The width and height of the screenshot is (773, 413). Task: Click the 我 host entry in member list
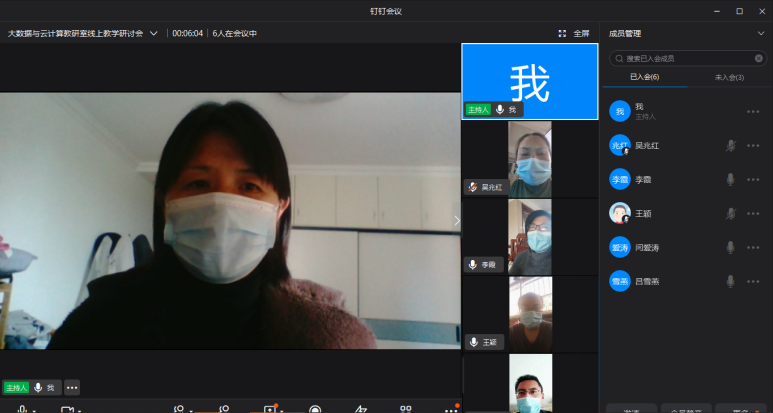point(640,111)
